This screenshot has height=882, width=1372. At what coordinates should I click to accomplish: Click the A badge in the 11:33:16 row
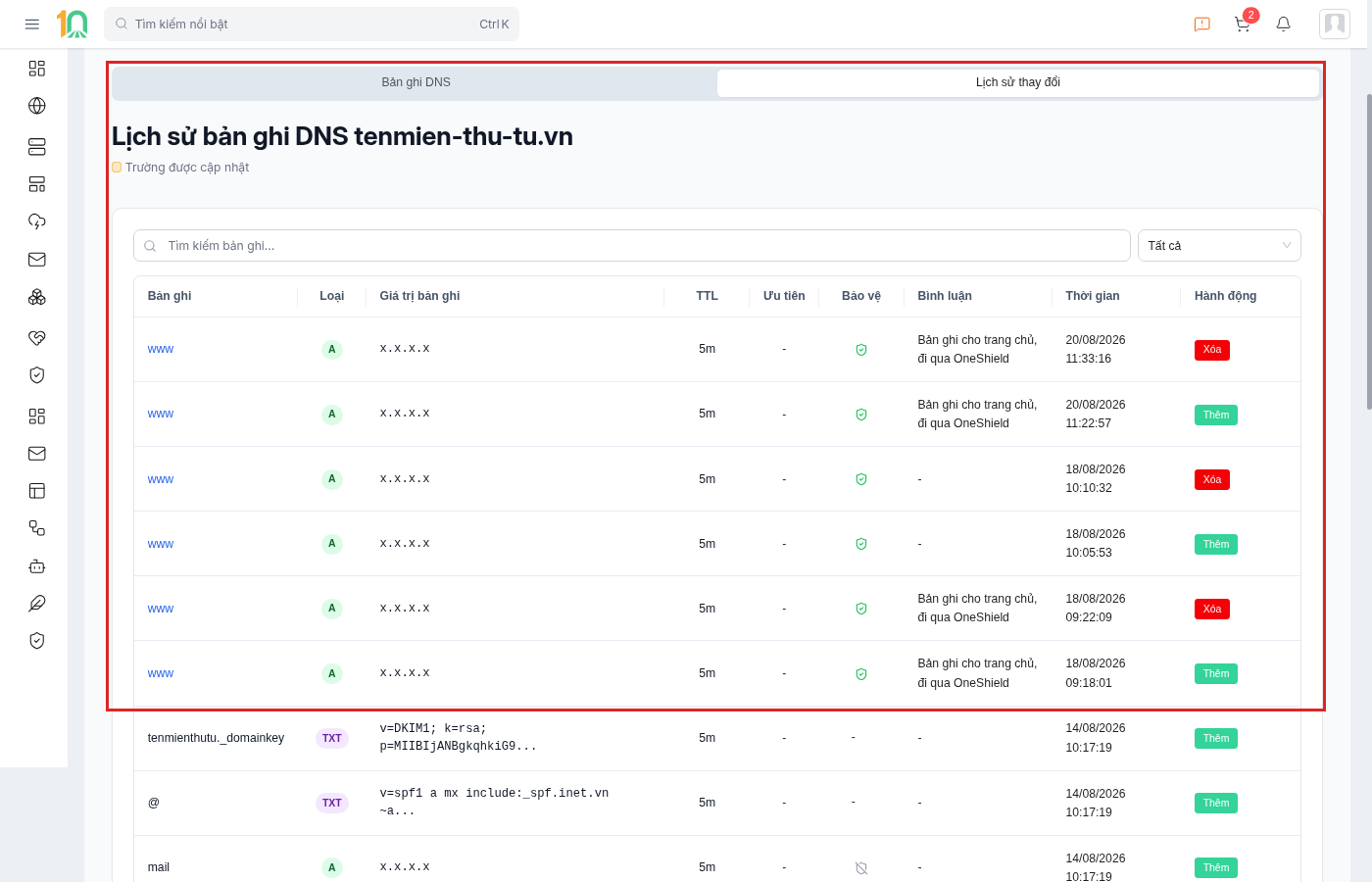[x=332, y=350]
